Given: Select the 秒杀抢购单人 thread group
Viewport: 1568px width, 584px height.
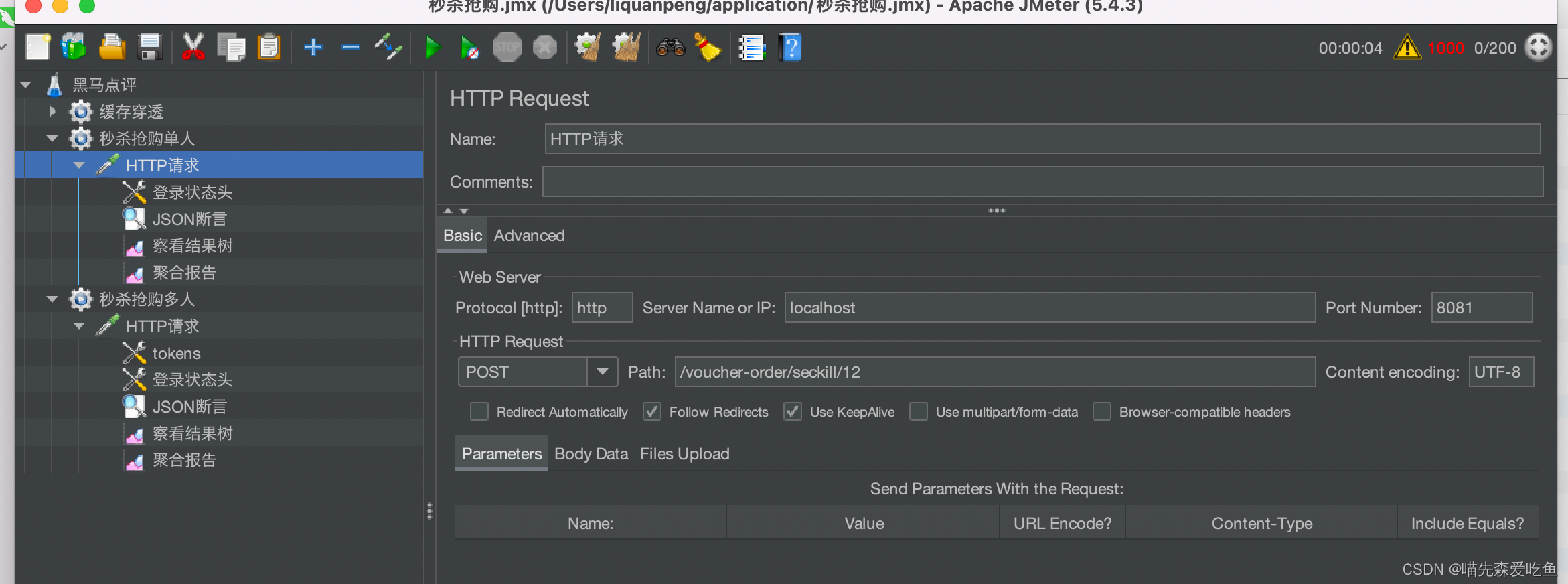Looking at the screenshot, I should [x=147, y=139].
